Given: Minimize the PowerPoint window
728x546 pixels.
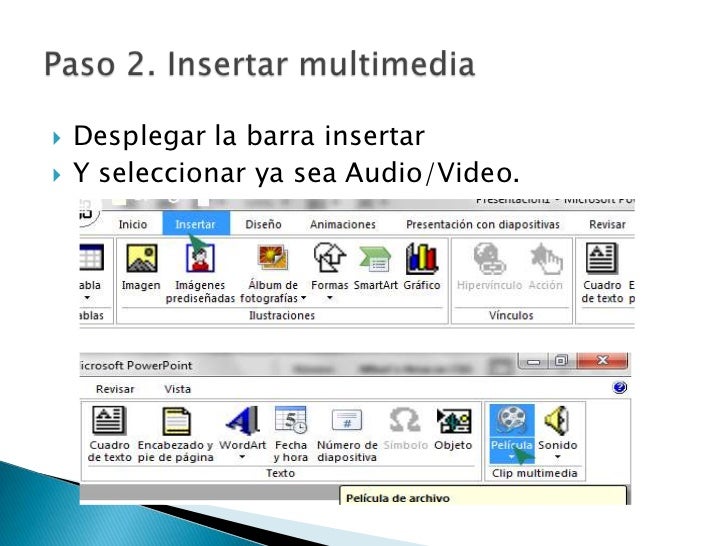Looking at the screenshot, I should click(533, 361).
